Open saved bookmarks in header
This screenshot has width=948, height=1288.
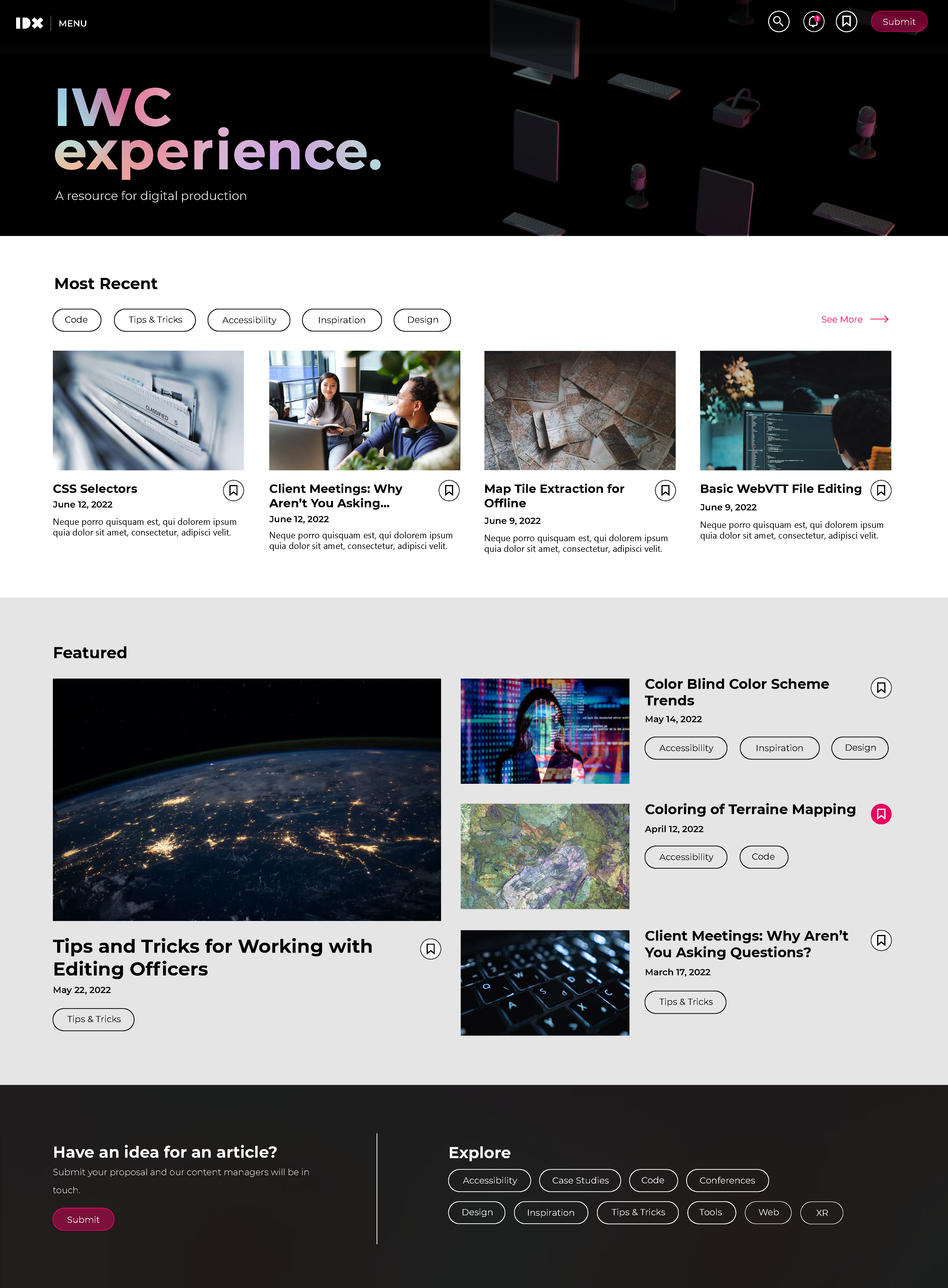point(846,22)
